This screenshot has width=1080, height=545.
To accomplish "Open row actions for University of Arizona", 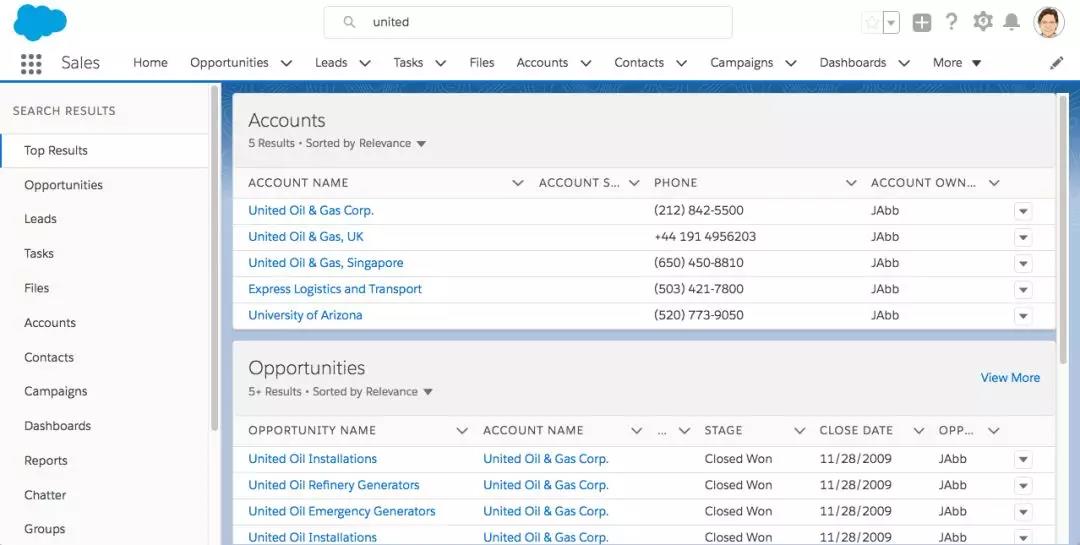I will click(x=1022, y=316).
